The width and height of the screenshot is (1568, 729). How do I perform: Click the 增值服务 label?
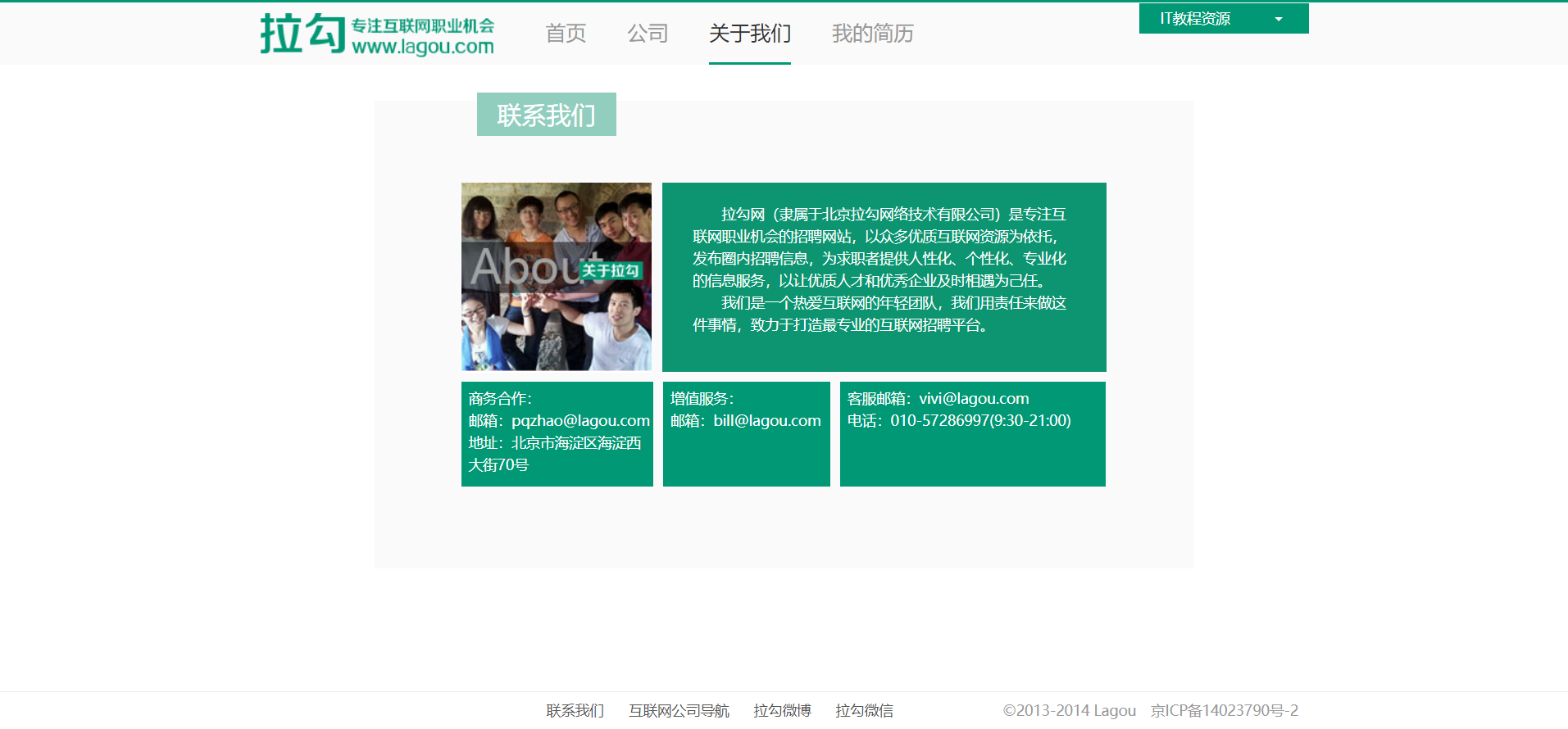(702, 399)
